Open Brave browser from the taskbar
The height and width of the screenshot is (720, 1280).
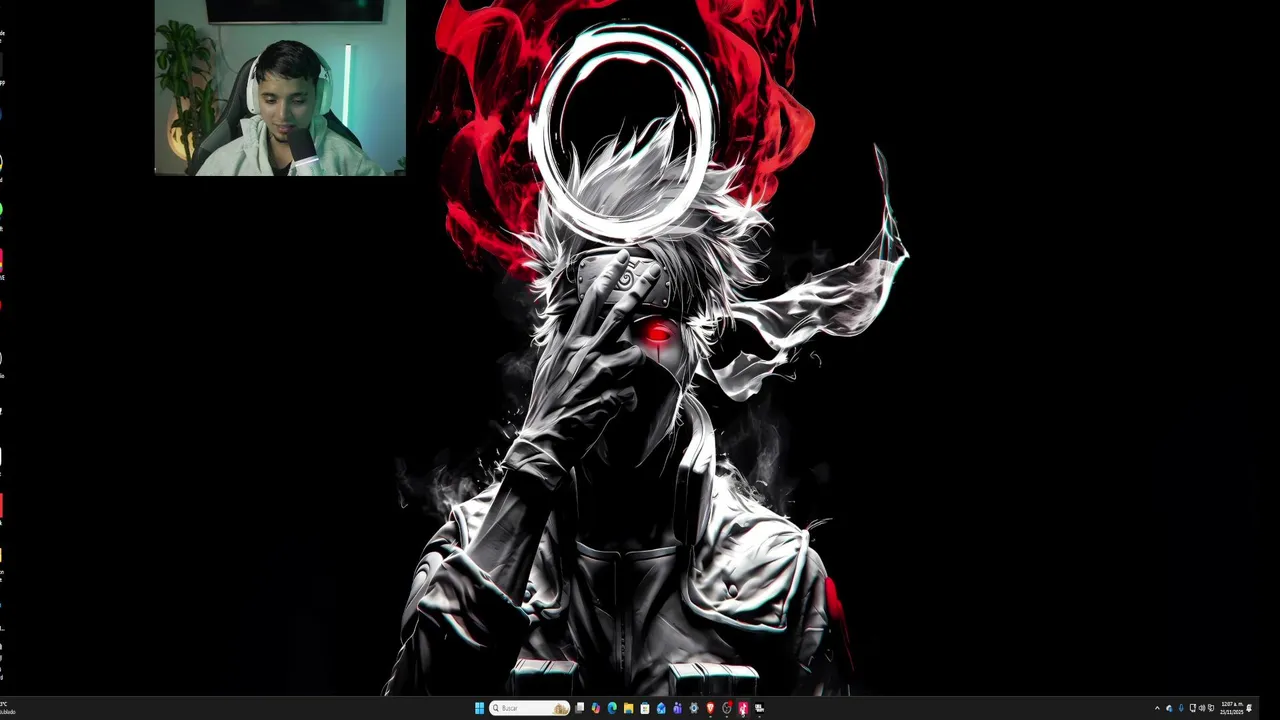(x=710, y=708)
